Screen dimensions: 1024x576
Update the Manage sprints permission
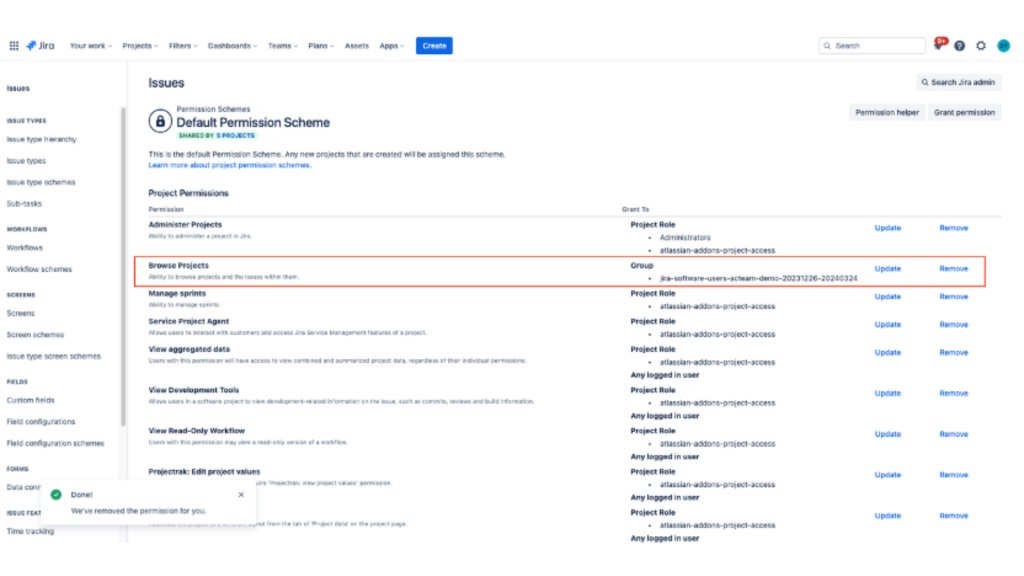click(888, 296)
